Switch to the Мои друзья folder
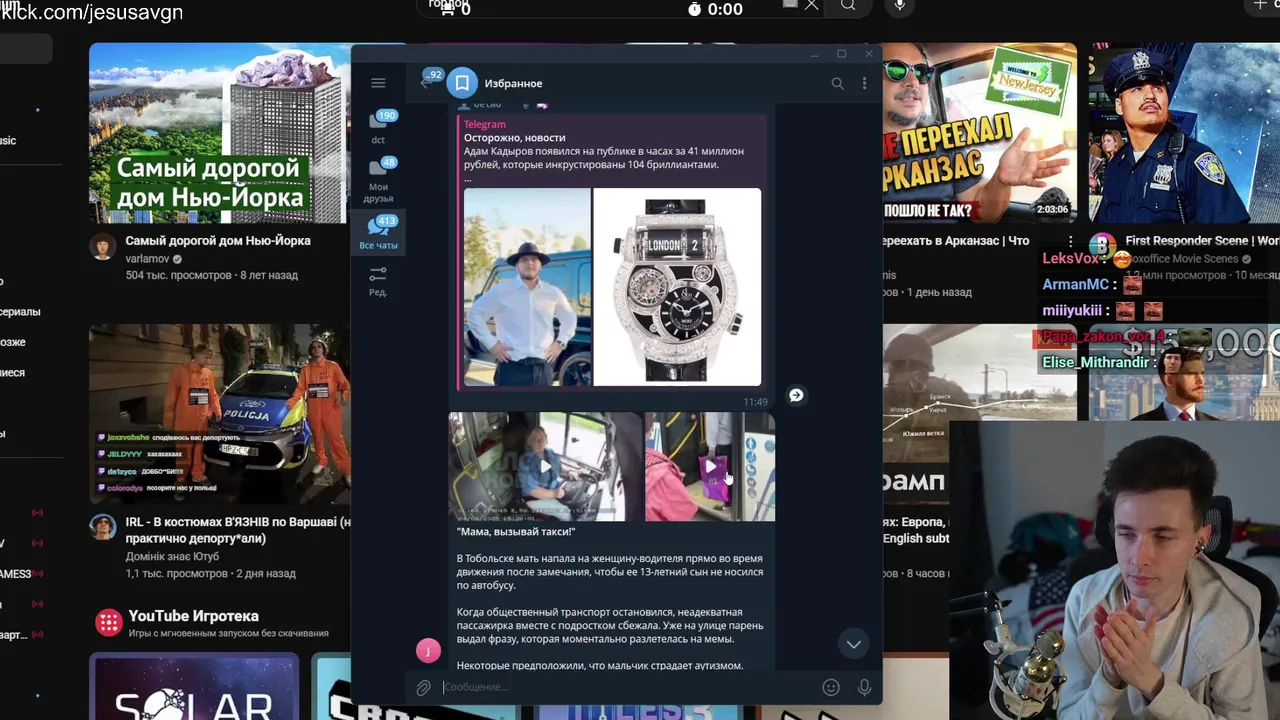The width and height of the screenshot is (1280, 720). (x=379, y=180)
